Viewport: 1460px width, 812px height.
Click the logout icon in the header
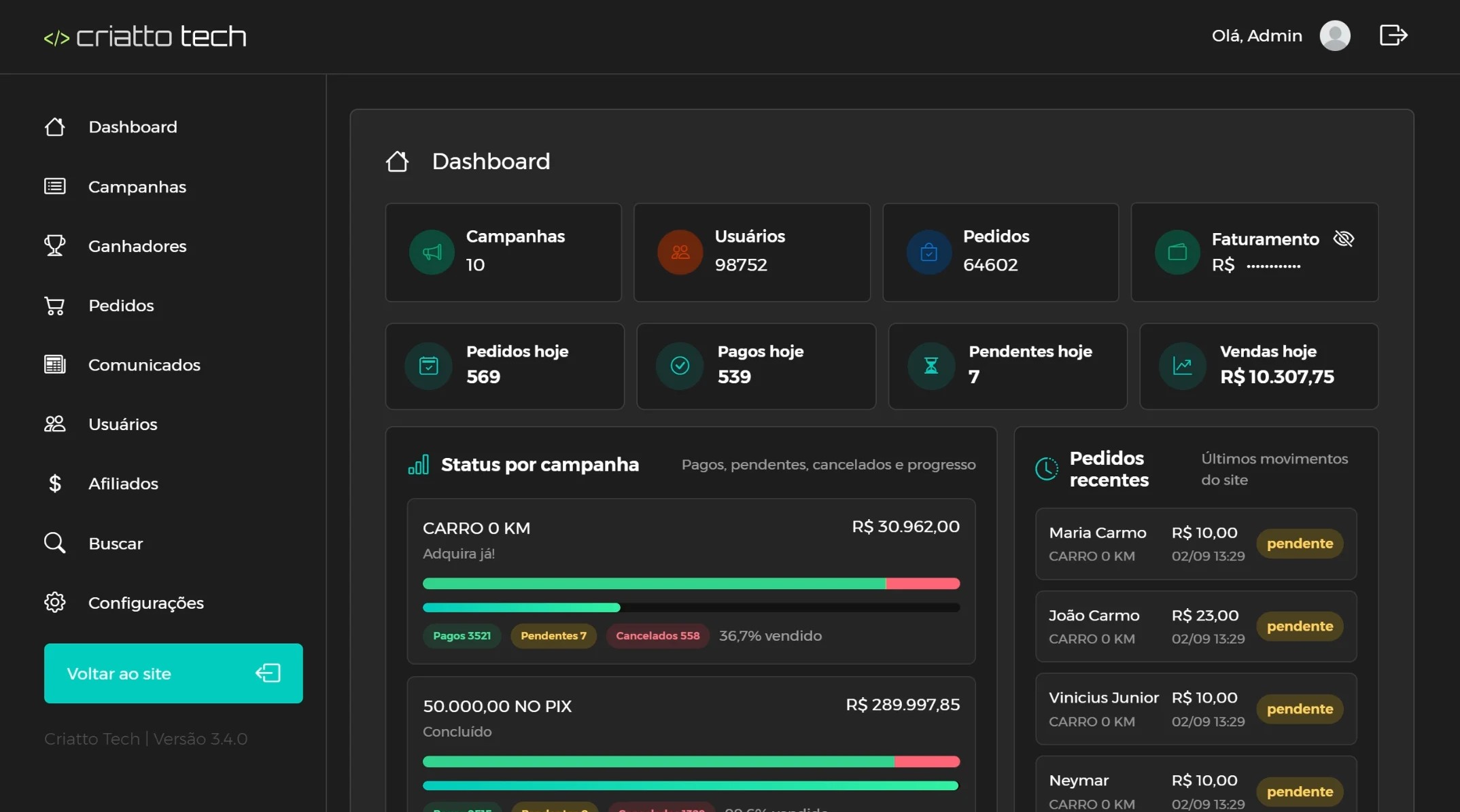point(1393,35)
